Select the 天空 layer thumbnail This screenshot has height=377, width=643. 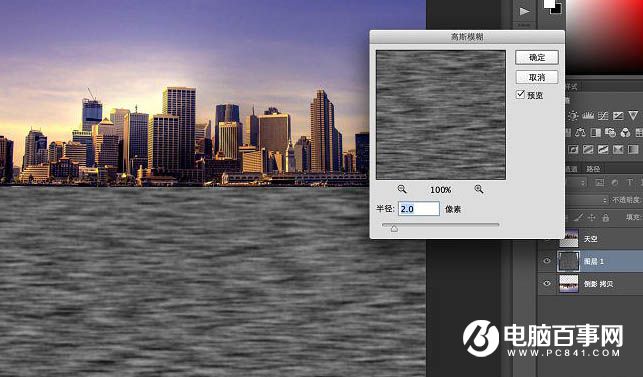[x=569, y=238]
